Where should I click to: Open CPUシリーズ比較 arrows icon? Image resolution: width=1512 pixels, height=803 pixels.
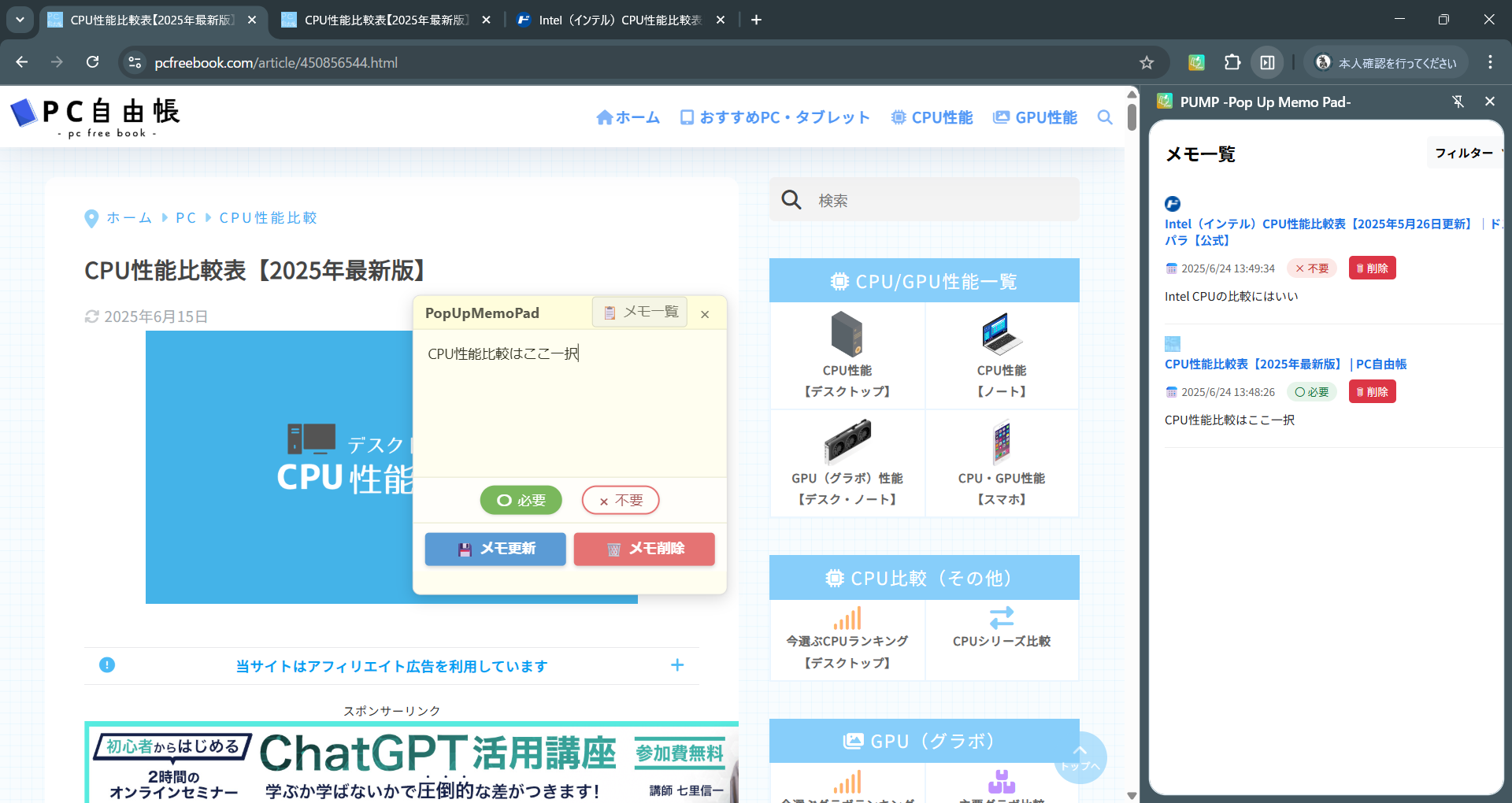click(x=1002, y=617)
